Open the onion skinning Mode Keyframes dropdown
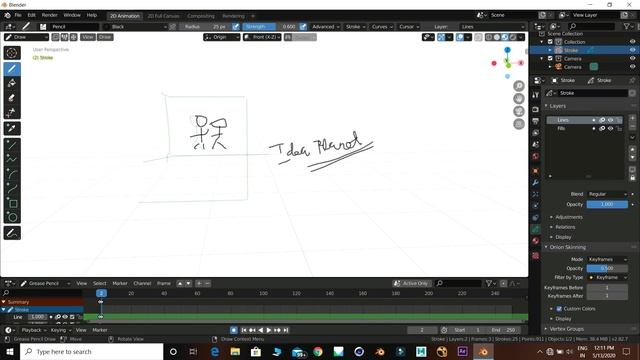This screenshot has width=640, height=360. pyautogui.click(x=607, y=259)
